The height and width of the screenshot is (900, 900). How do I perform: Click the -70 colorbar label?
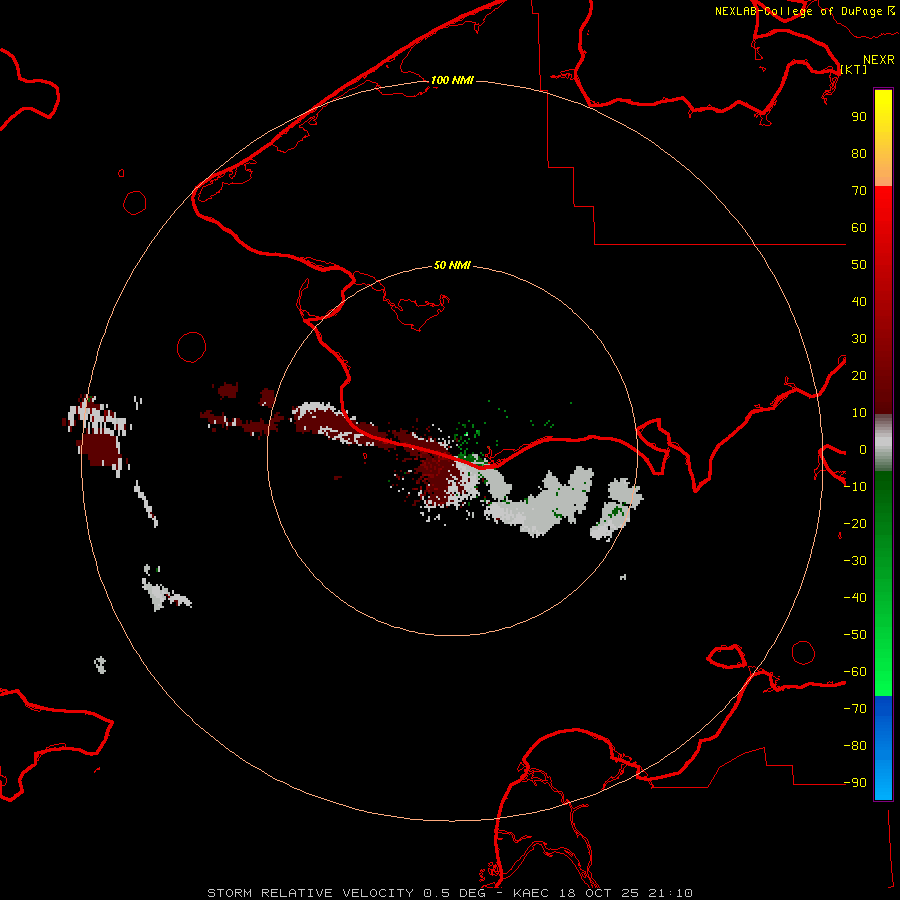pos(855,709)
